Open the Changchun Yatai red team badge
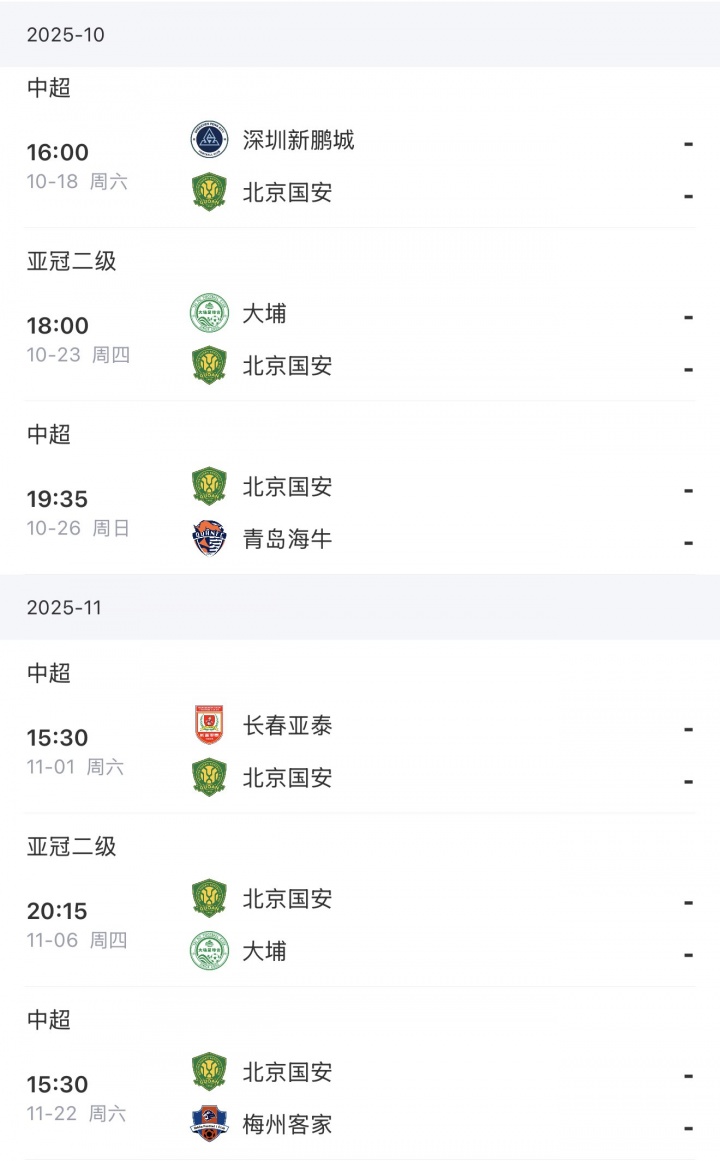 pyautogui.click(x=209, y=725)
